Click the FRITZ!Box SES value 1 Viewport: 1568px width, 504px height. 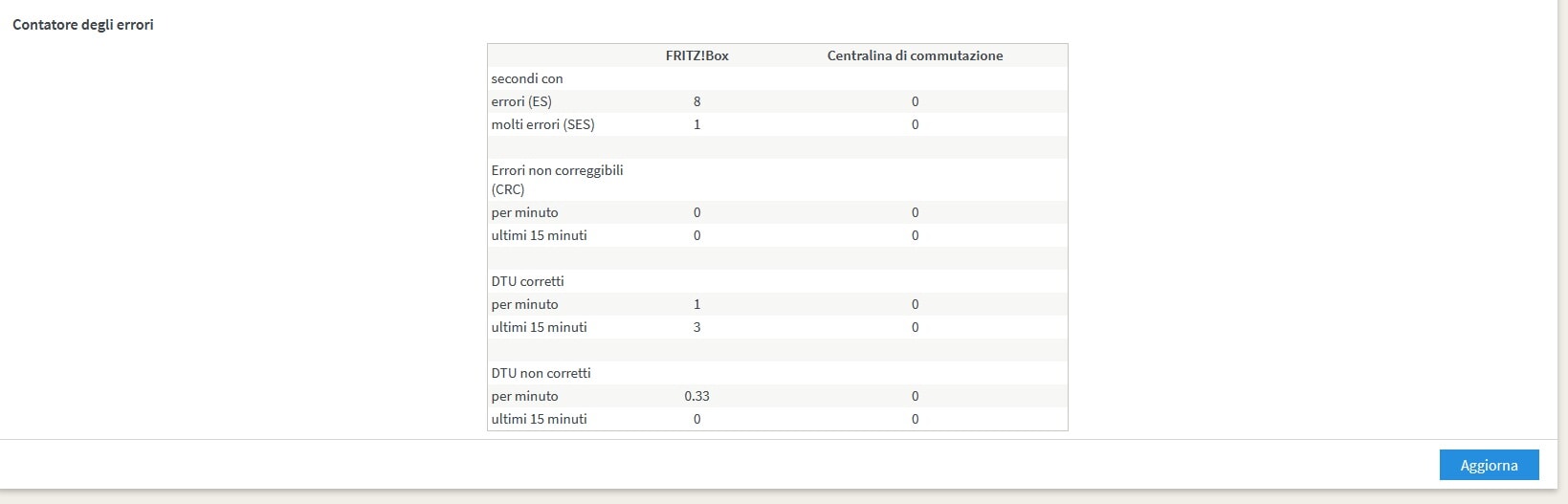coord(696,124)
